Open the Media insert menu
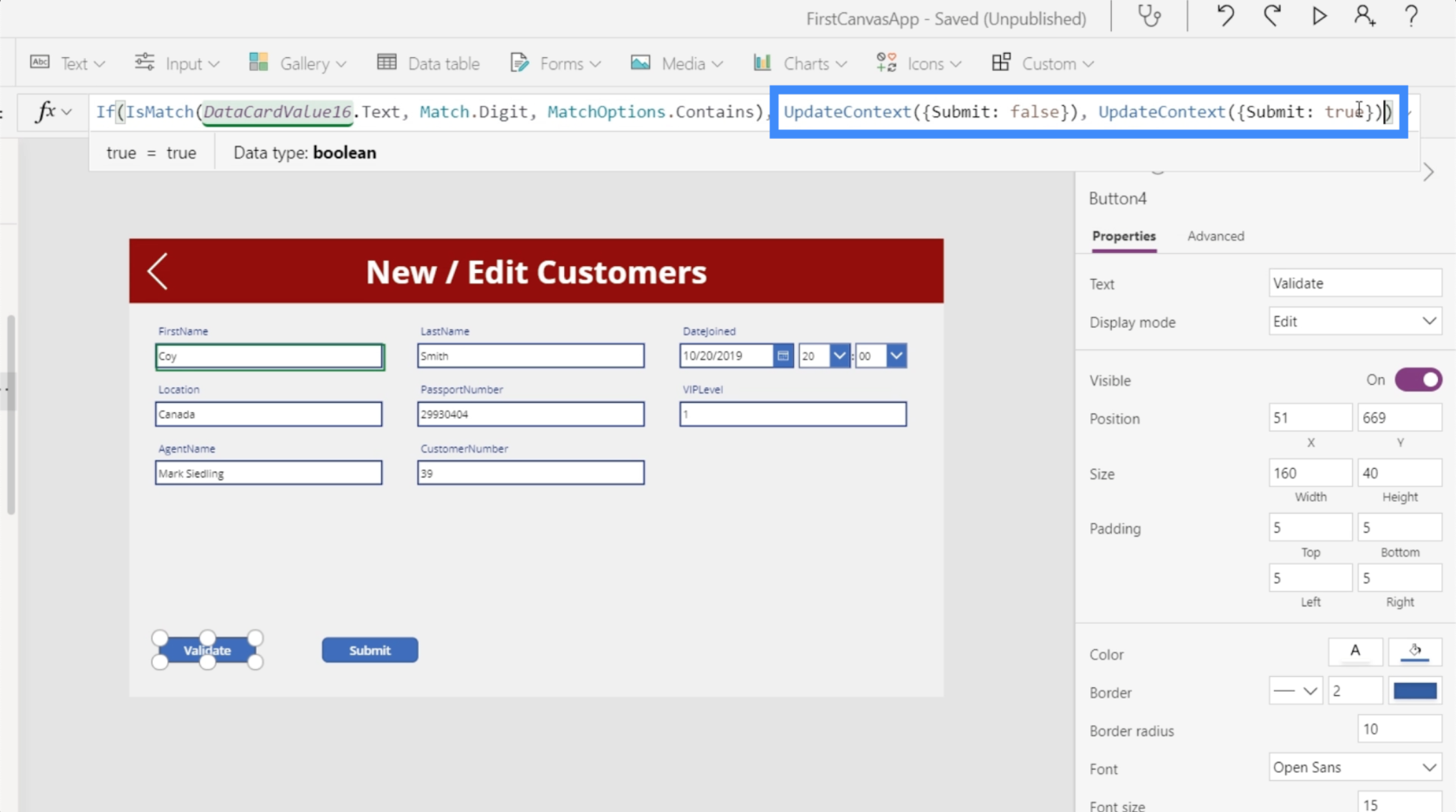This screenshot has height=812, width=1456. (x=677, y=63)
